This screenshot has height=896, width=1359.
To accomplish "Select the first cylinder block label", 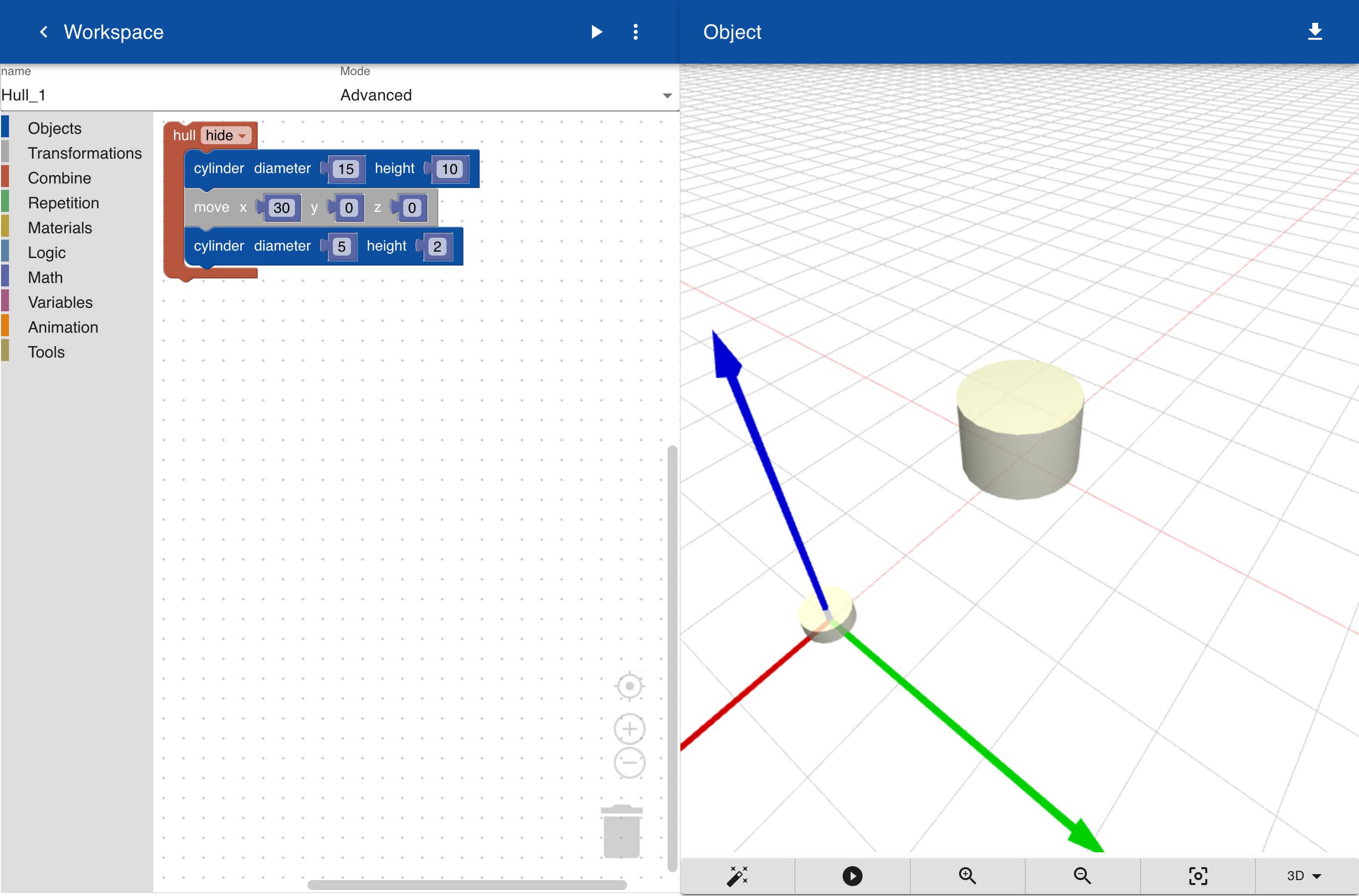I will tap(219, 169).
